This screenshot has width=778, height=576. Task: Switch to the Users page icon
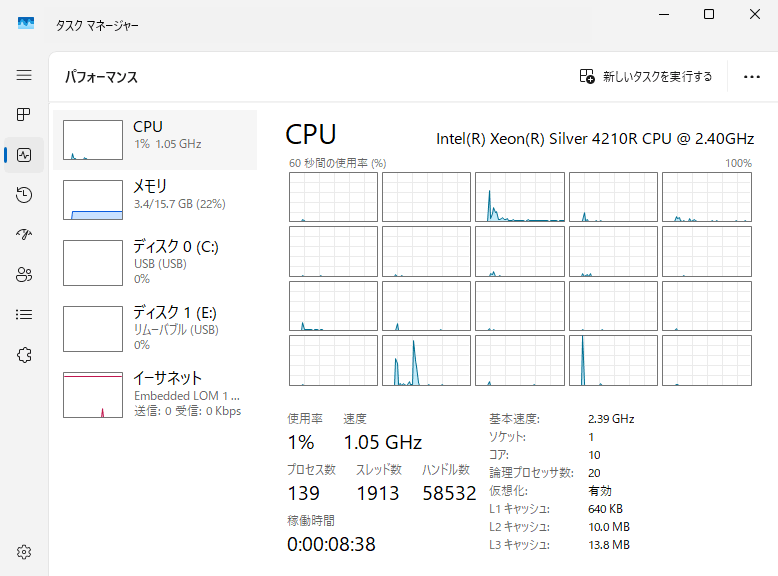click(x=24, y=274)
